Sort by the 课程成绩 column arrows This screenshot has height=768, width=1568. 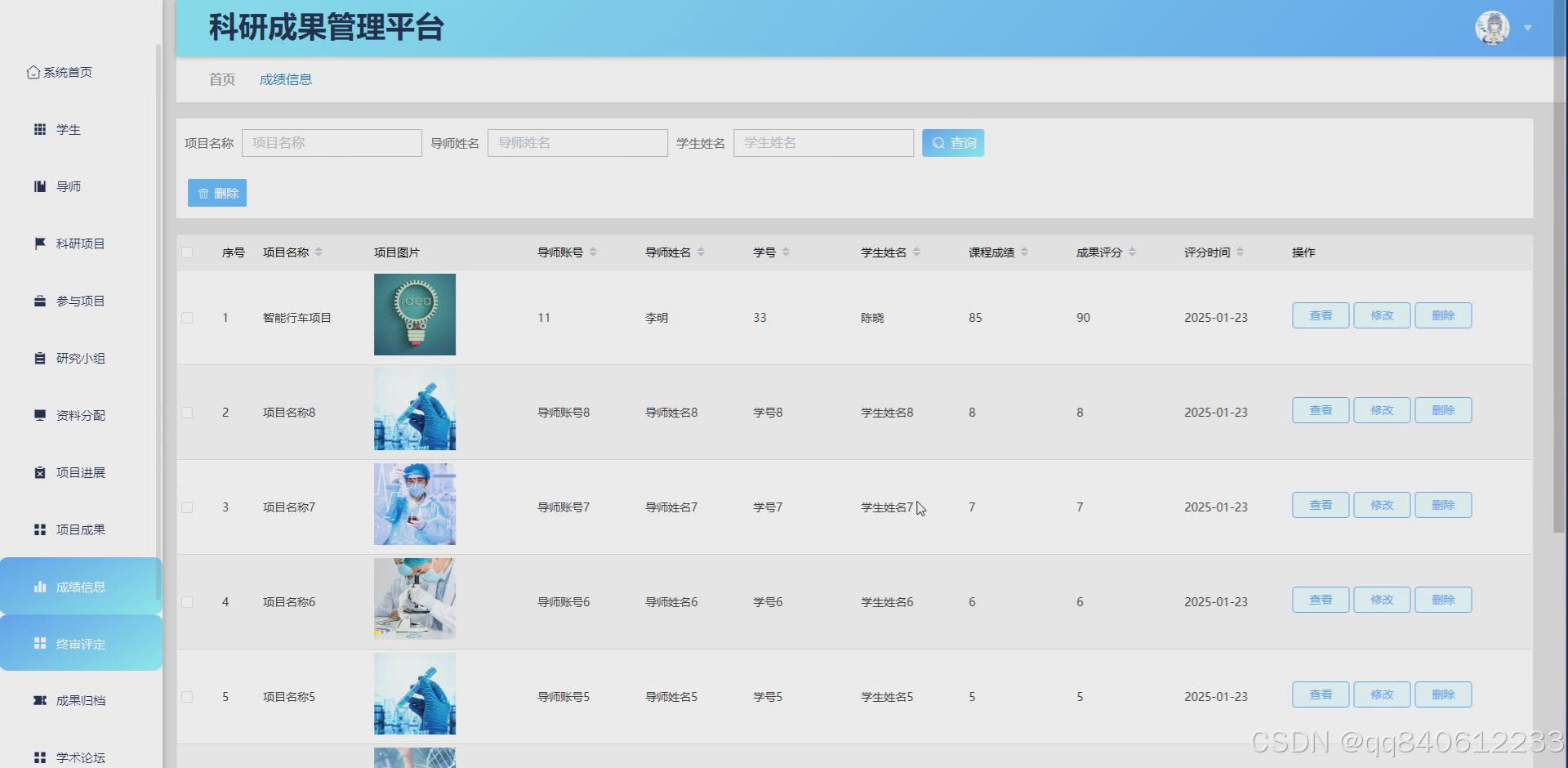tap(1024, 252)
